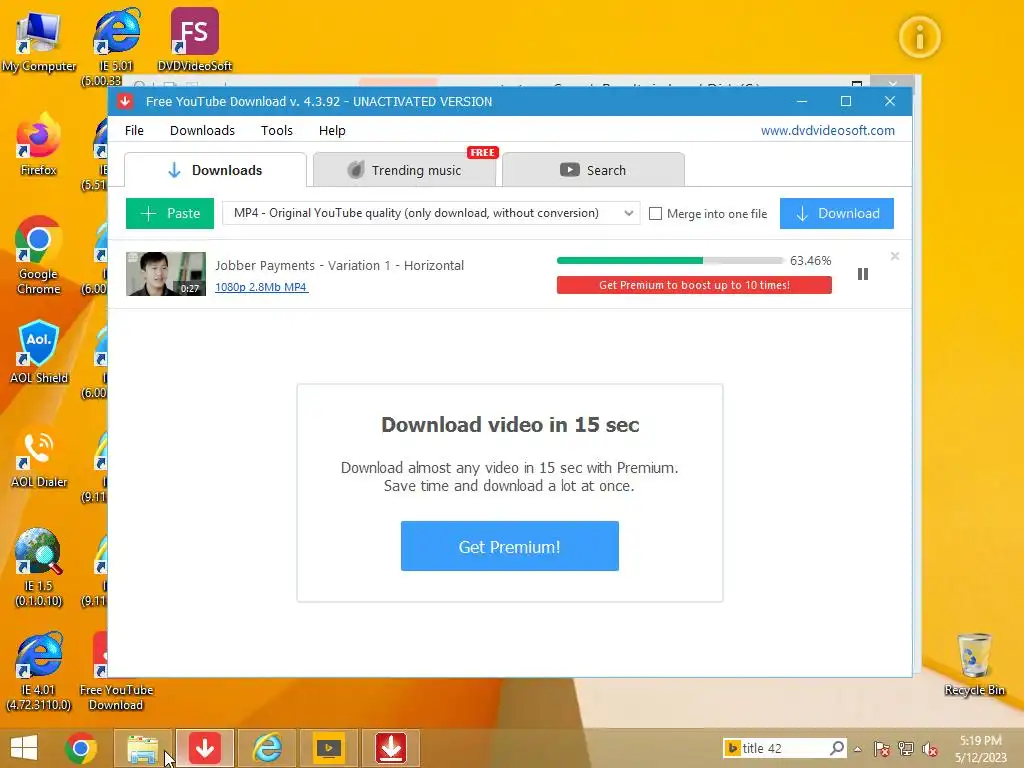Image resolution: width=1024 pixels, height=768 pixels.
Task: Open the yellow video player taskbar icon
Action: 329,748
